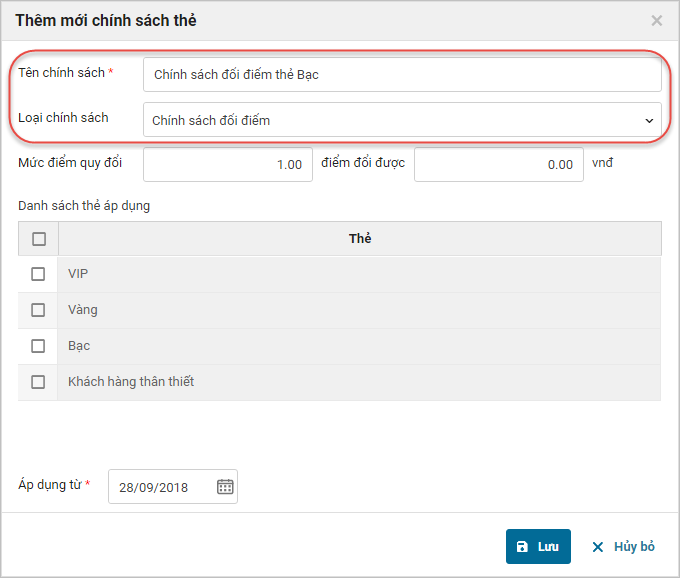Click the điểm đổi được vnđ amount field
Viewport: 680px width, 578px height.
499,164
